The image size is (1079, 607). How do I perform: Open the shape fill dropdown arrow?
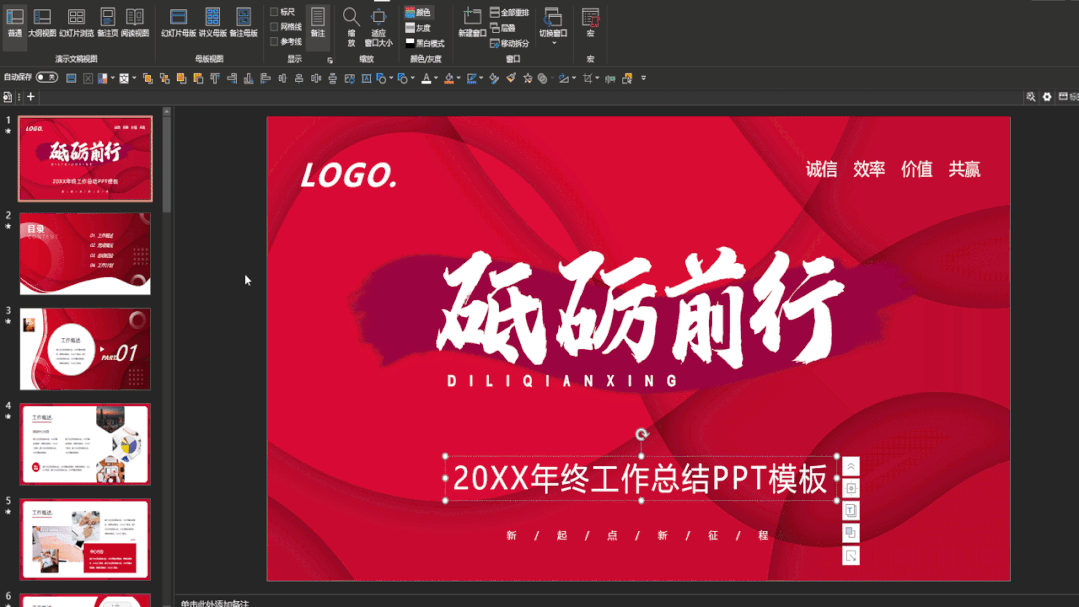click(x=458, y=78)
